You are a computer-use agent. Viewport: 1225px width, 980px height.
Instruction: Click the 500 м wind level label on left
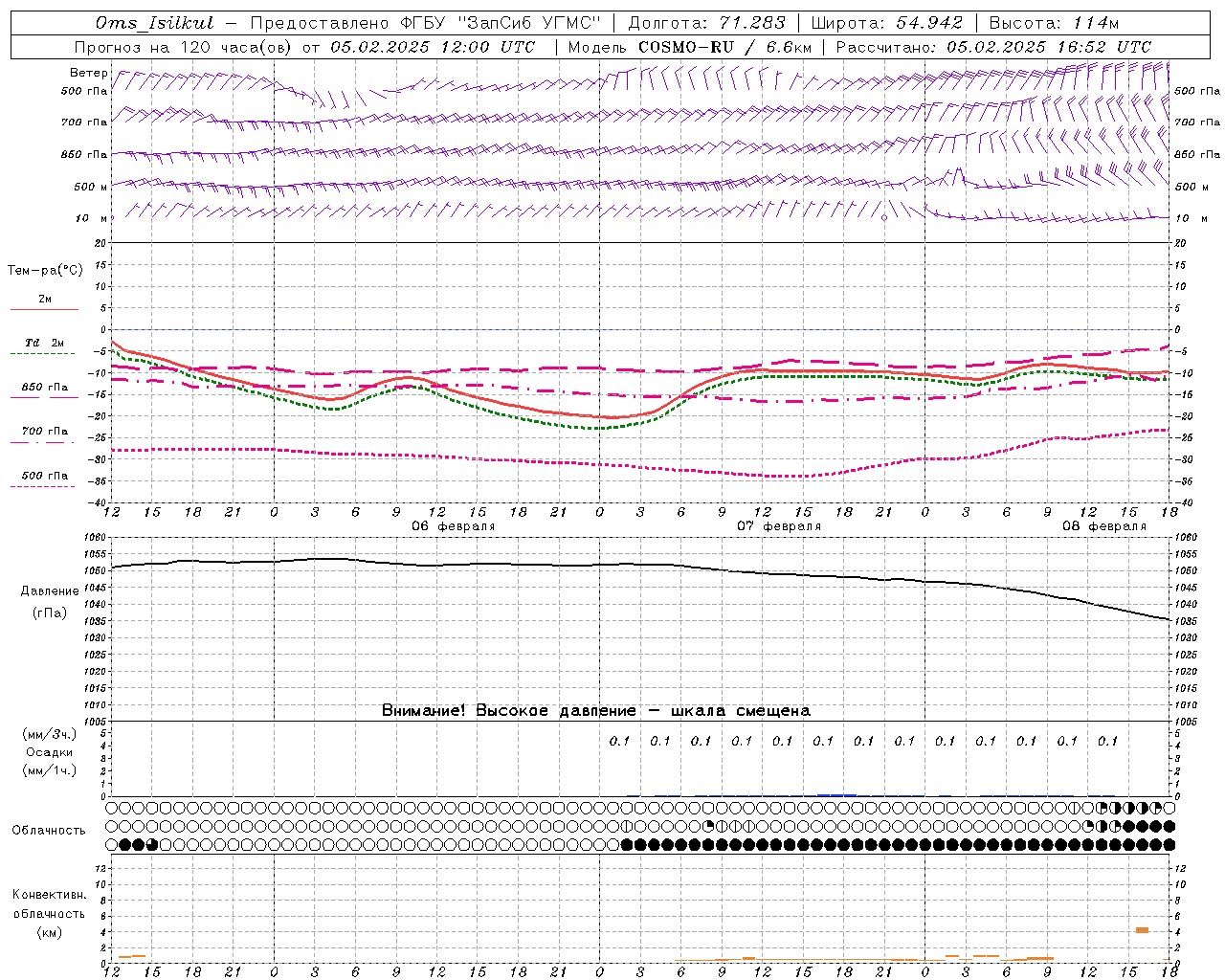[90, 187]
